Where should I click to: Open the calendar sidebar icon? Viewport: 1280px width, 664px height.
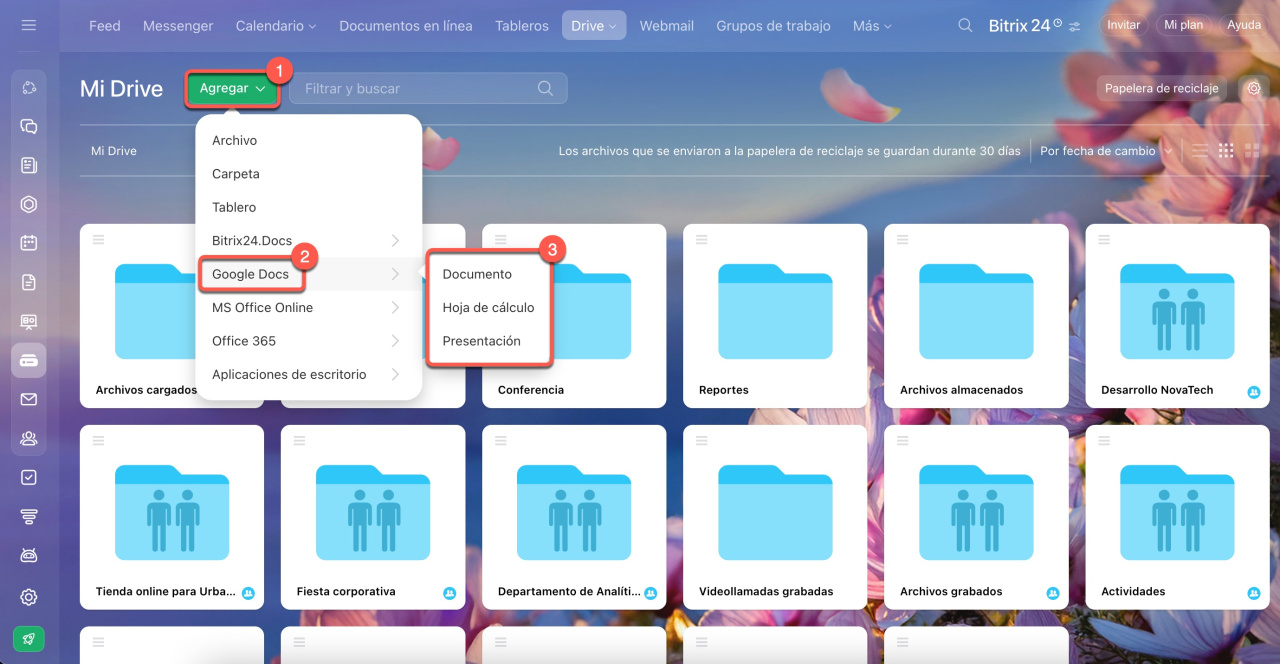(x=29, y=243)
